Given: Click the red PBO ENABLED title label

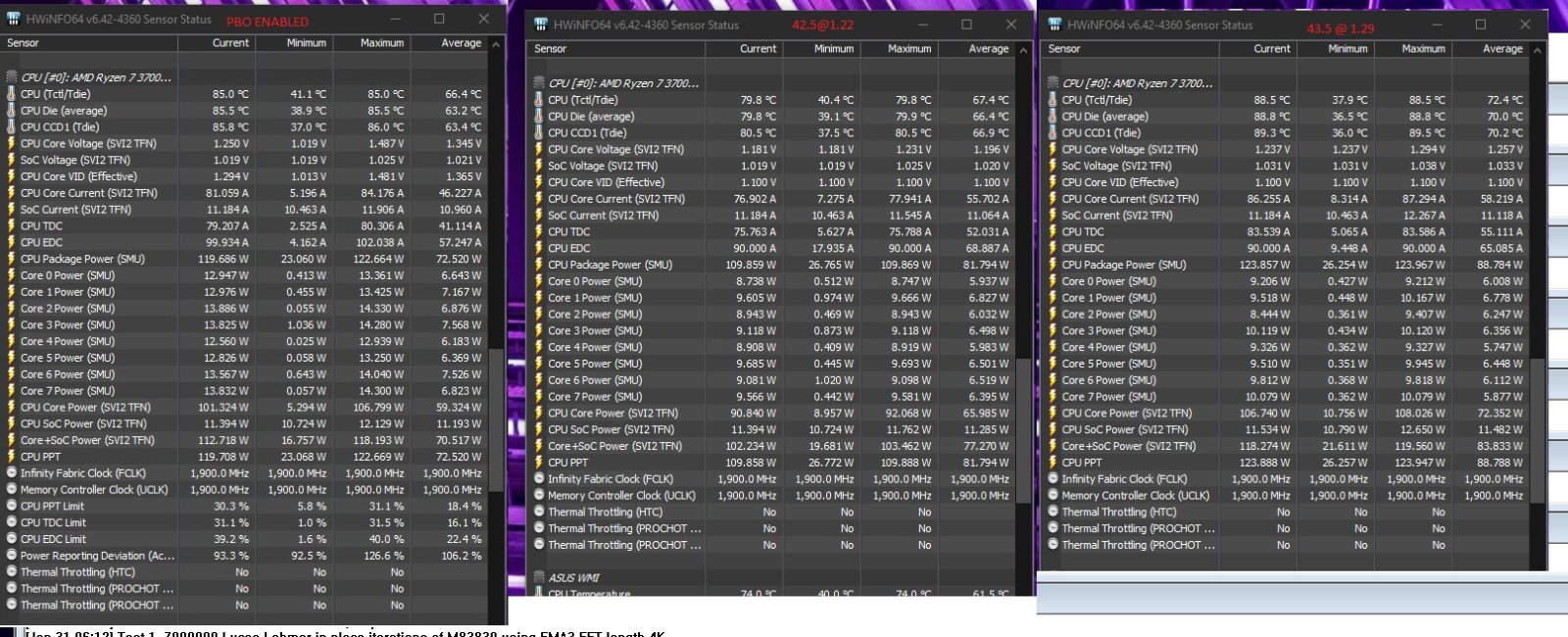Looking at the screenshot, I should click(x=268, y=22).
